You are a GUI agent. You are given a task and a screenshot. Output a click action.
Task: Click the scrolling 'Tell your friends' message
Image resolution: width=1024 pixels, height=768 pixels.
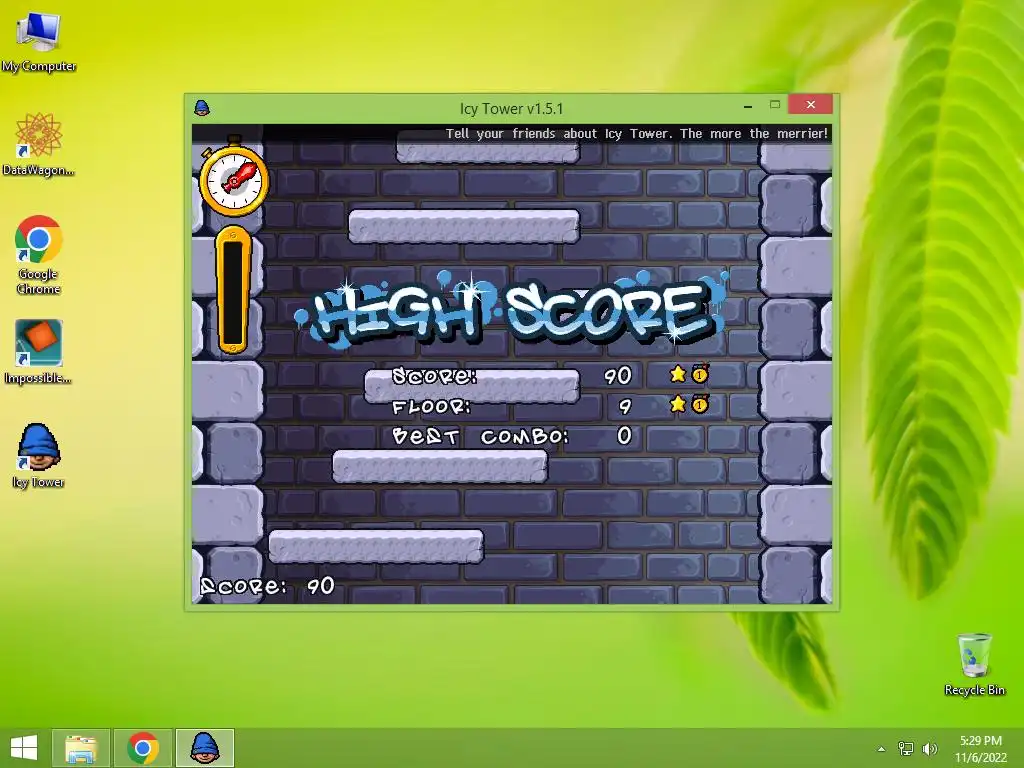click(x=637, y=133)
